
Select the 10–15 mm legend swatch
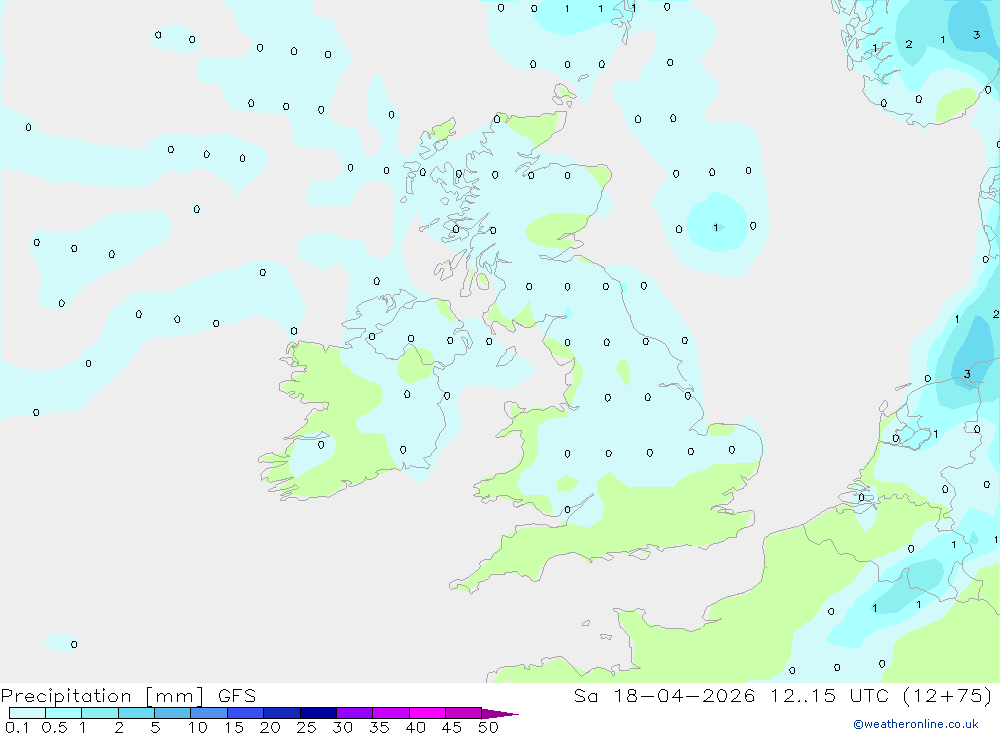(209, 713)
